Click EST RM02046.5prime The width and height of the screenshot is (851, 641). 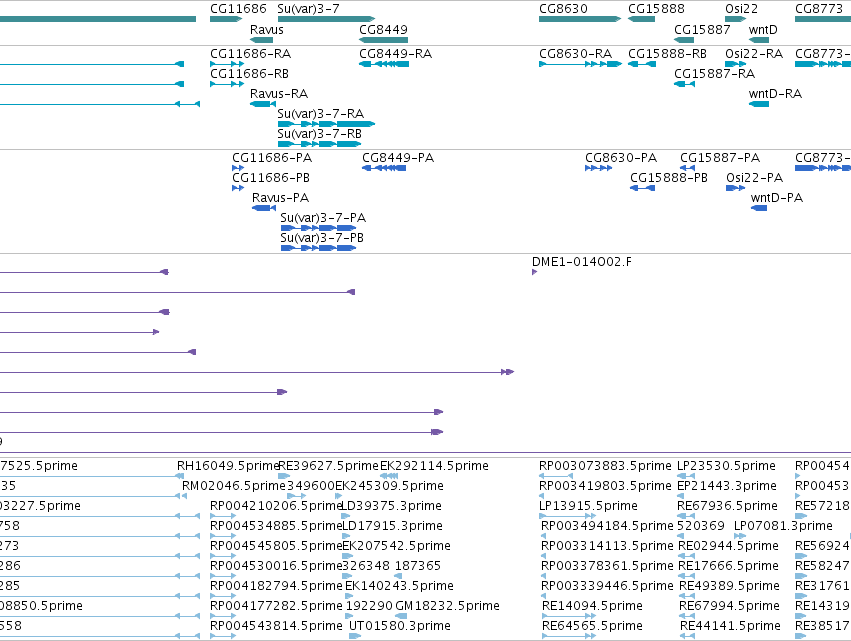point(234,486)
